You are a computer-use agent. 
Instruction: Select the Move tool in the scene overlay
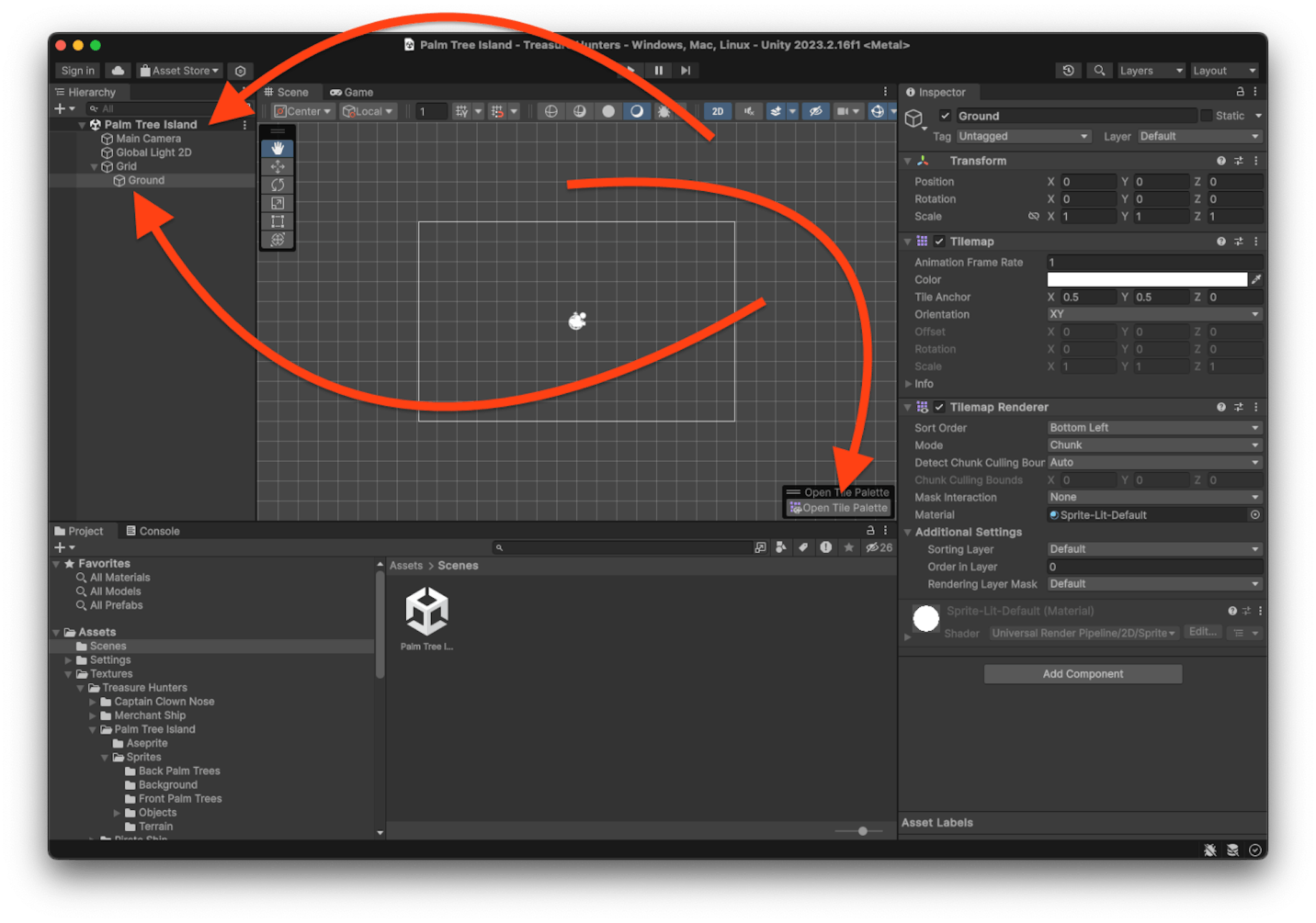coord(278,166)
